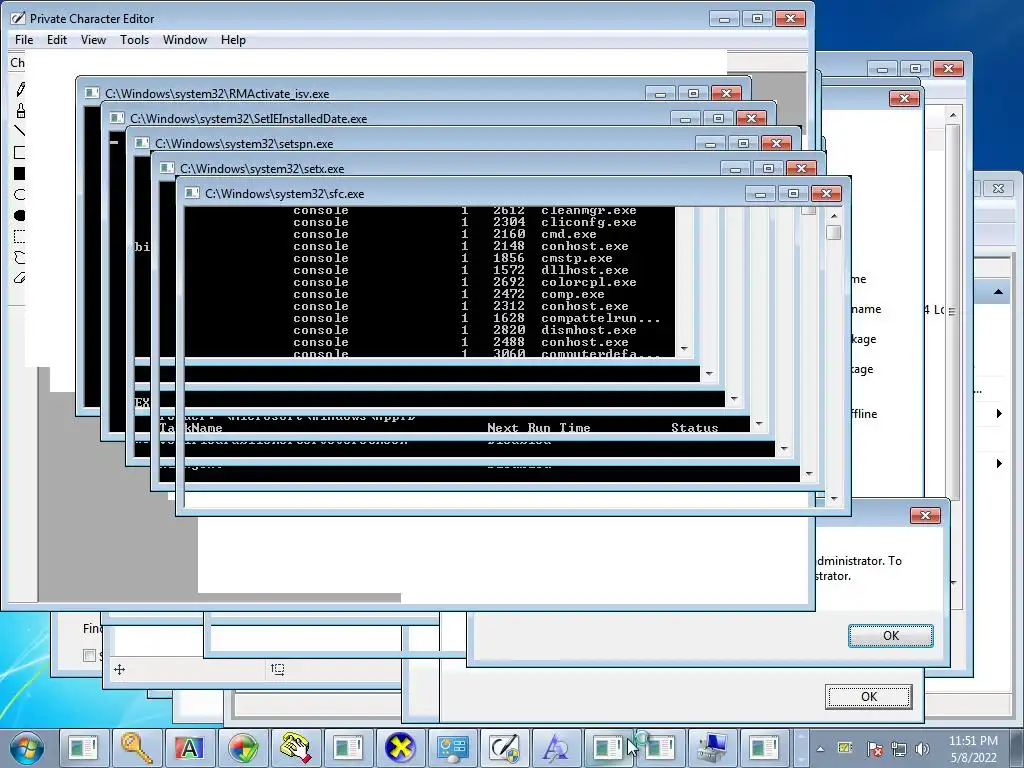Screen dimensions: 1024x768
Task: Open the Action Center flag tray icon
Action: 874,748
